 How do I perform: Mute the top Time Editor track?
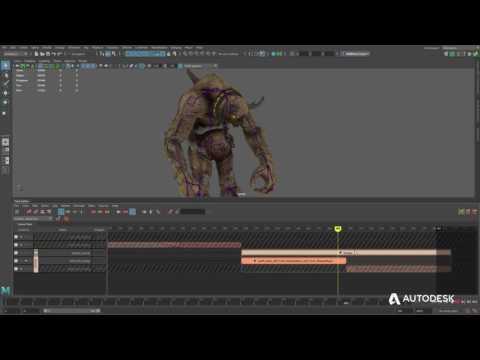coord(16,237)
